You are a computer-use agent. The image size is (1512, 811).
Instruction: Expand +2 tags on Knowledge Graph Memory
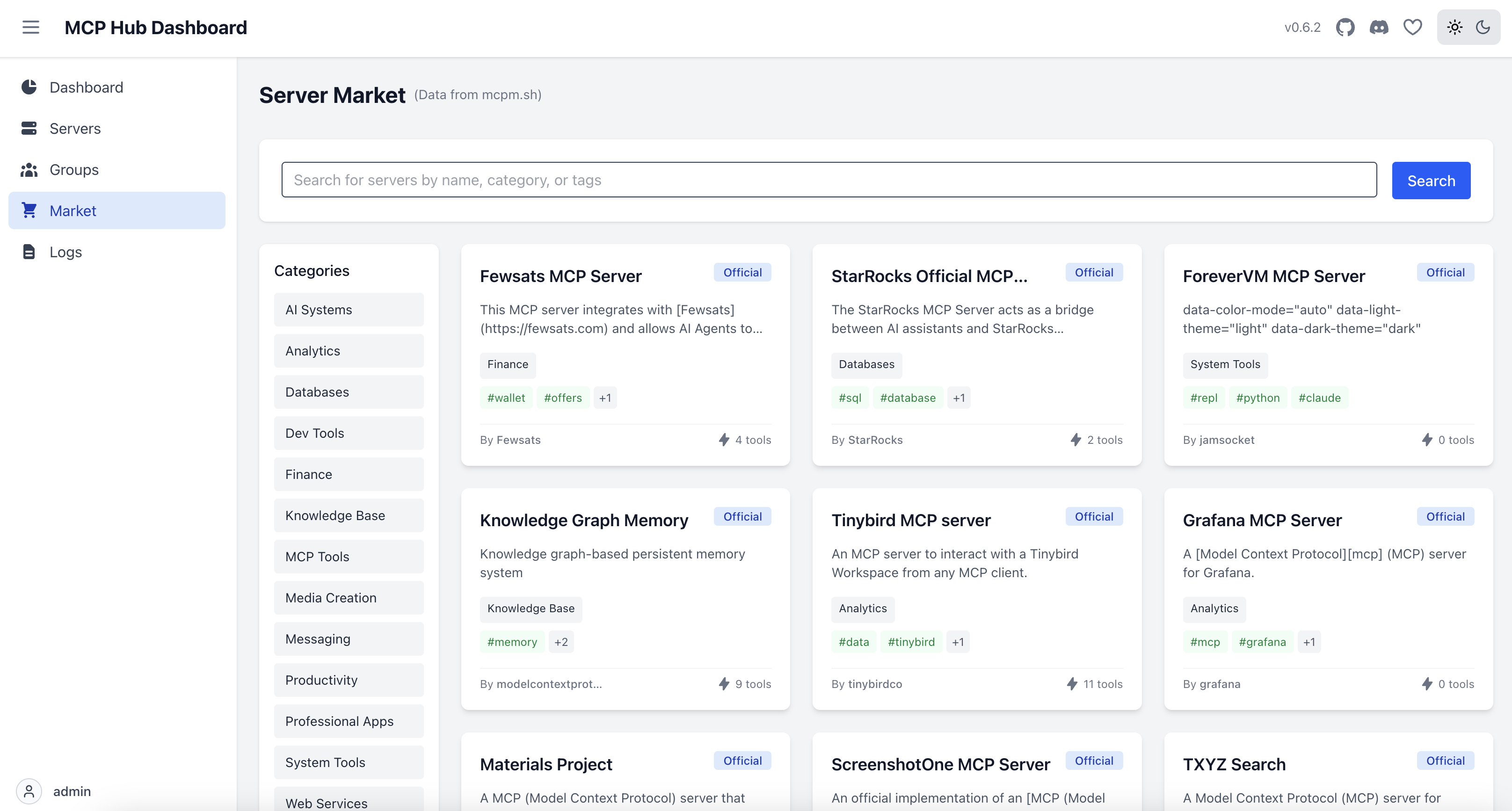click(560, 642)
